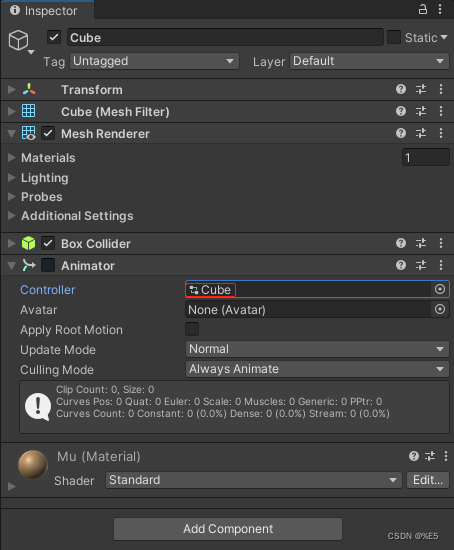This screenshot has height=550, width=454.
Task: Open the Tag dropdown showing Untagged
Action: (154, 61)
